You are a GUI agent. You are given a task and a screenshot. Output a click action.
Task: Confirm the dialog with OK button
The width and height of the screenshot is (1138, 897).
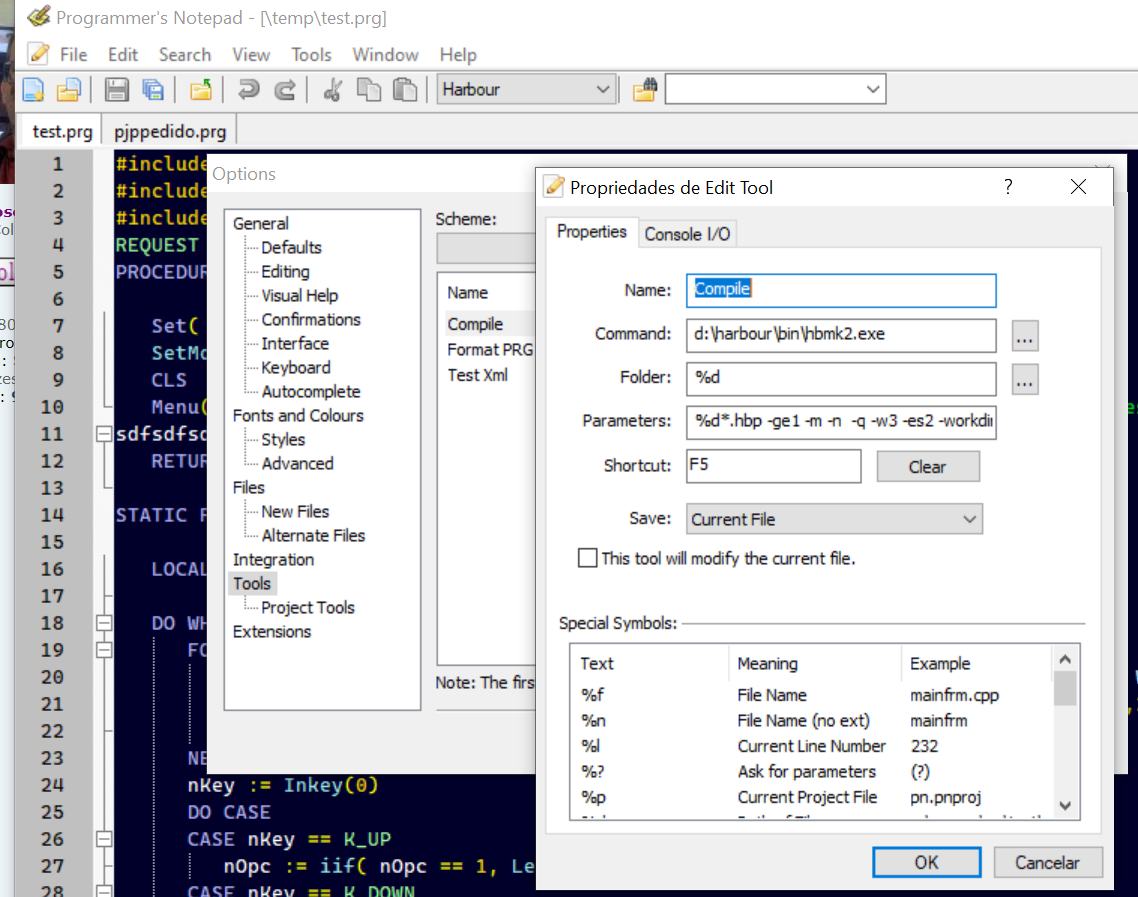926,862
